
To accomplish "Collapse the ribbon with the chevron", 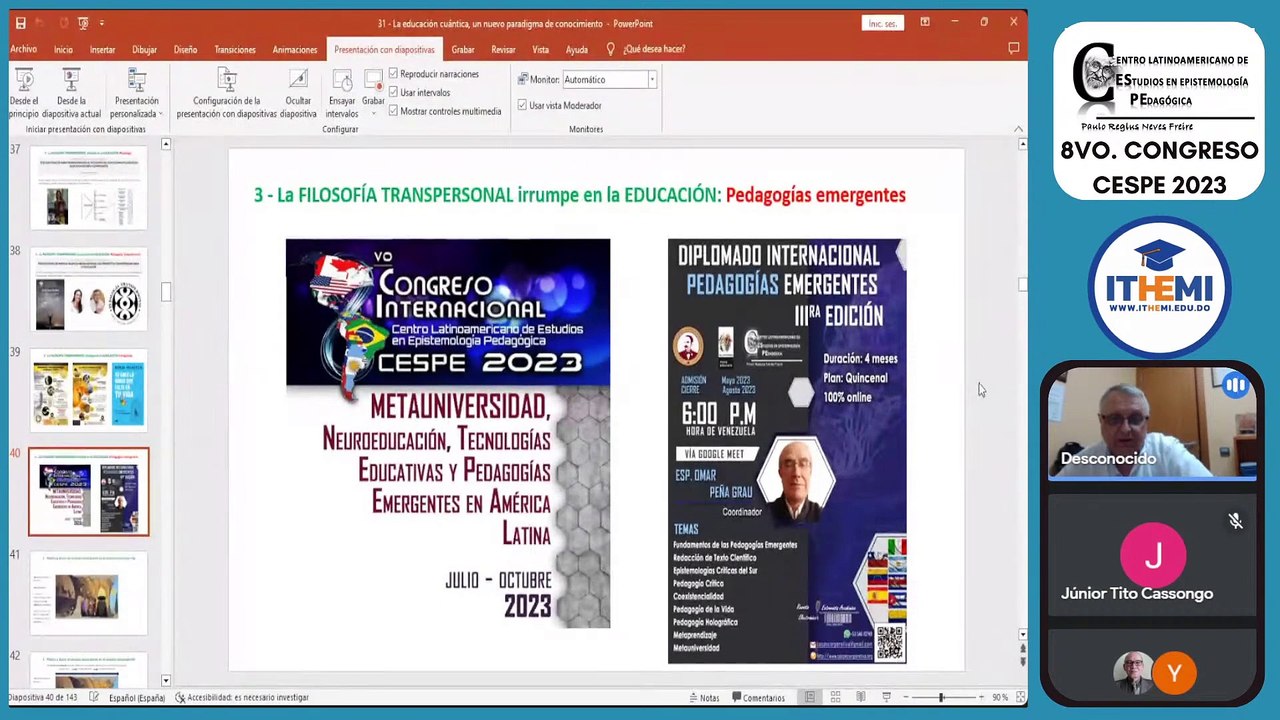I will 1018,129.
